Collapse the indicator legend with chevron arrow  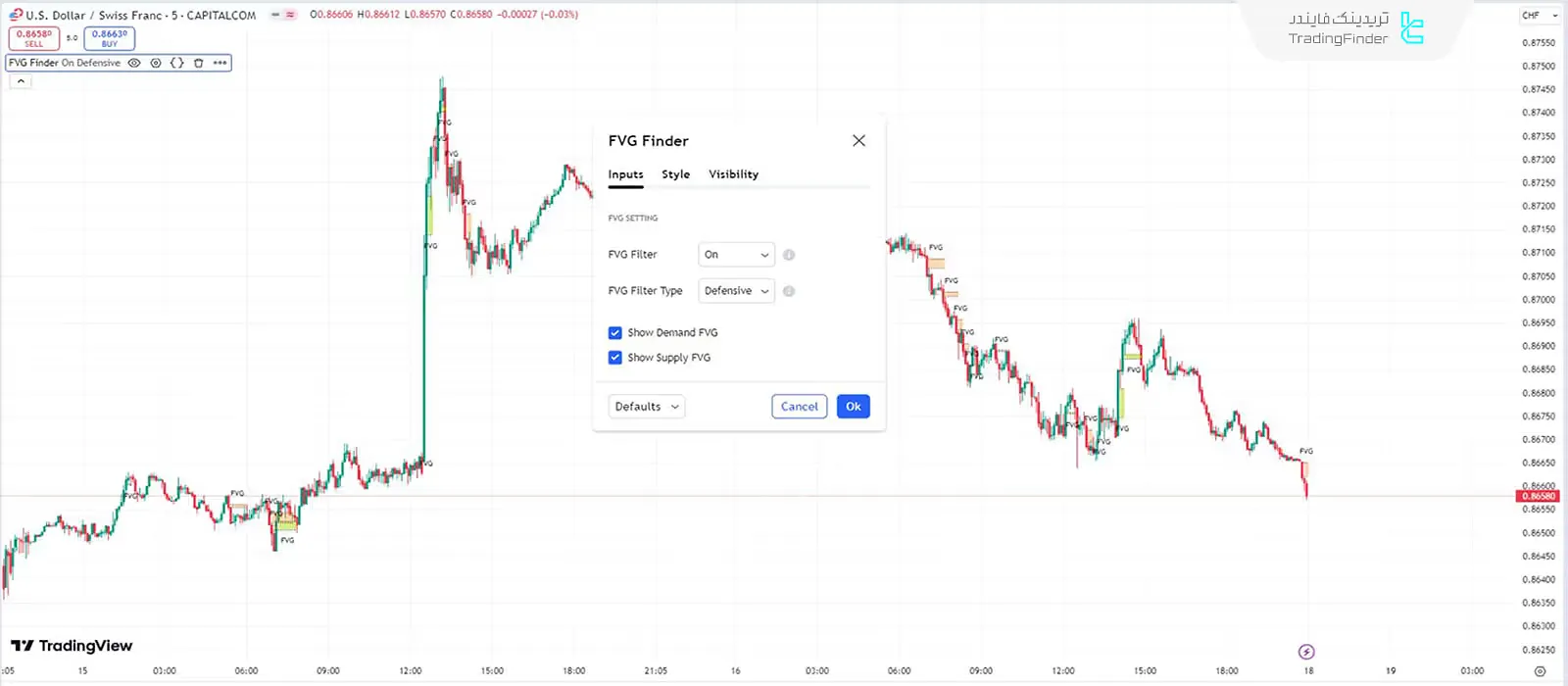[21, 81]
